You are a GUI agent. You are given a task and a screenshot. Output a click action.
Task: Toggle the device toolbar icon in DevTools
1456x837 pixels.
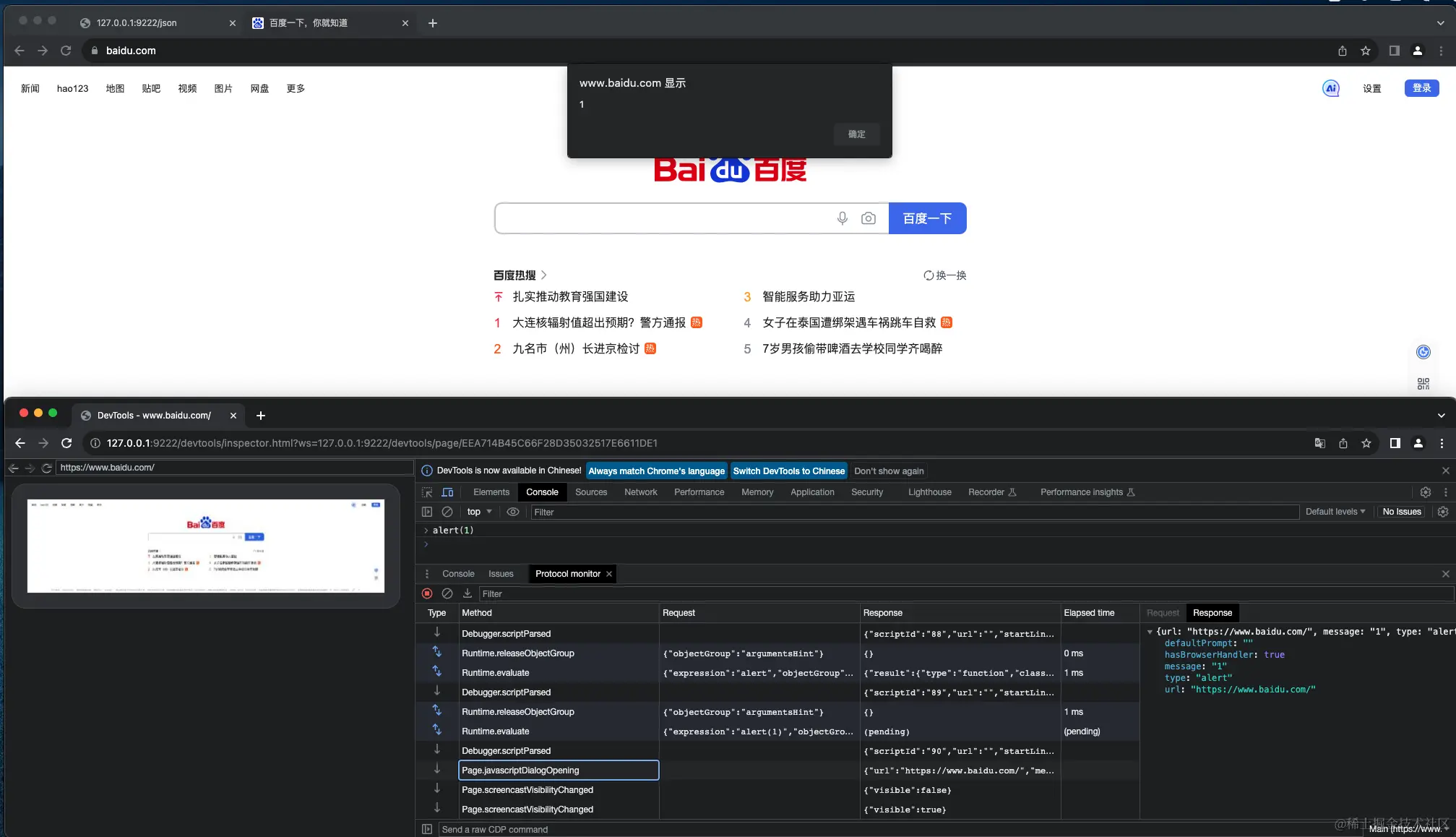[x=447, y=492]
